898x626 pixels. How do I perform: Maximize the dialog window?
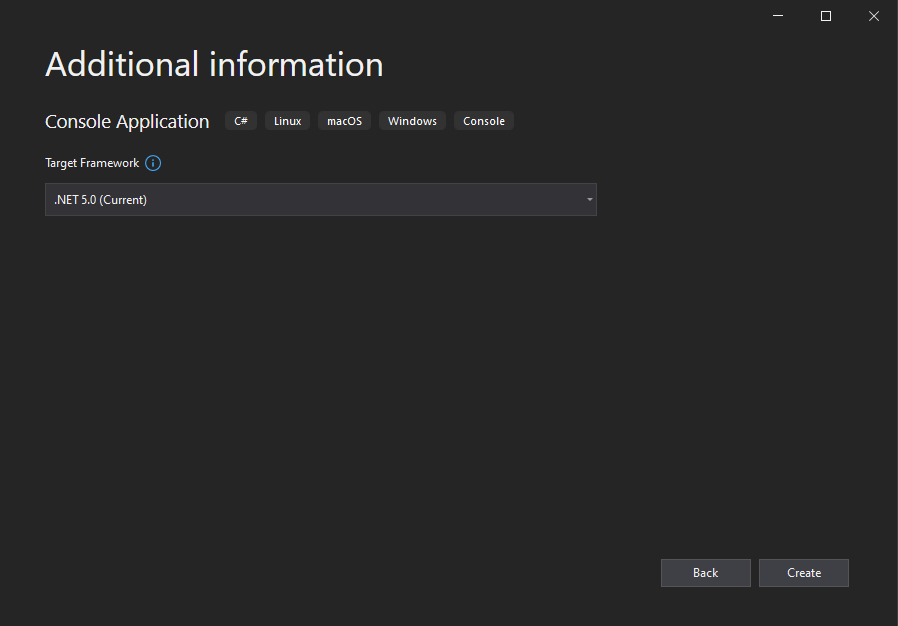[x=826, y=16]
